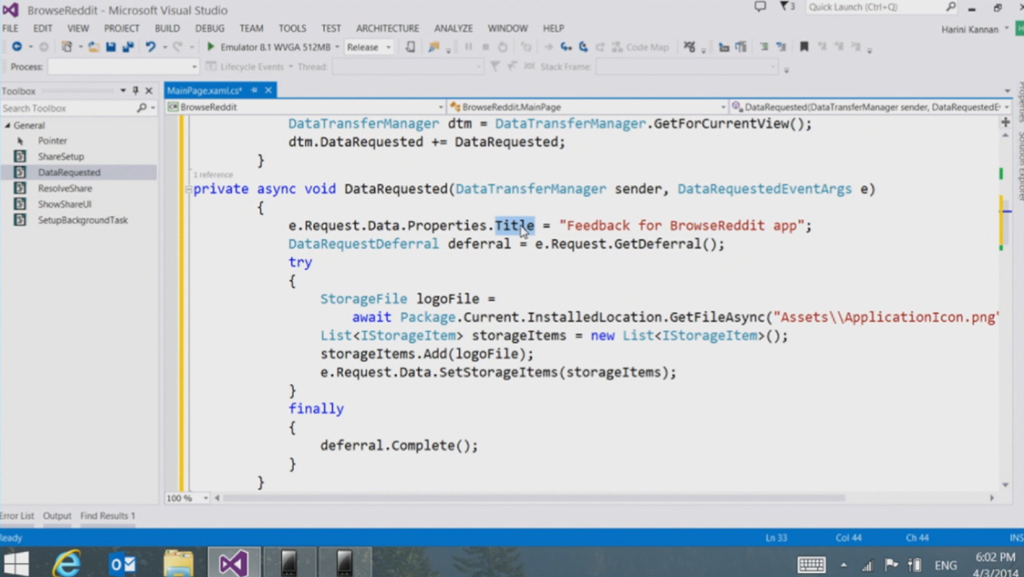Click the Step Over debug icon

point(583,47)
